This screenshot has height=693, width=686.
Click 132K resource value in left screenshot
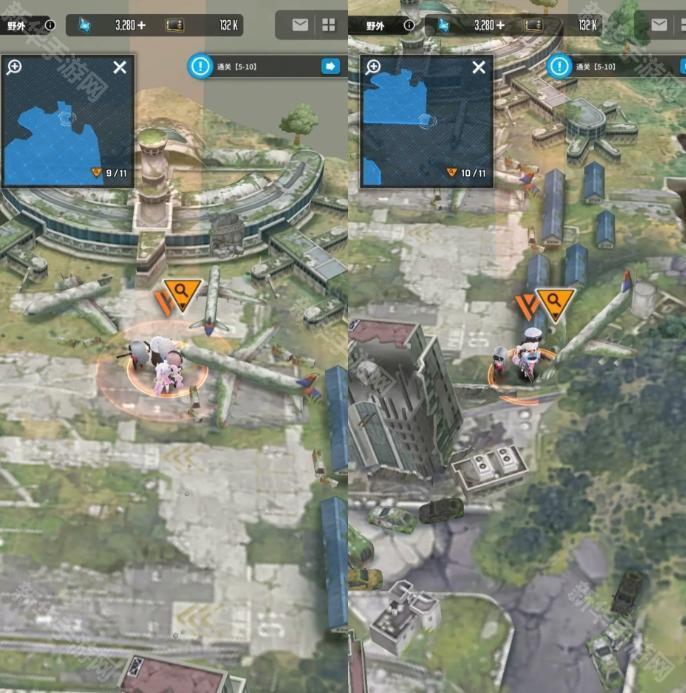[229, 25]
